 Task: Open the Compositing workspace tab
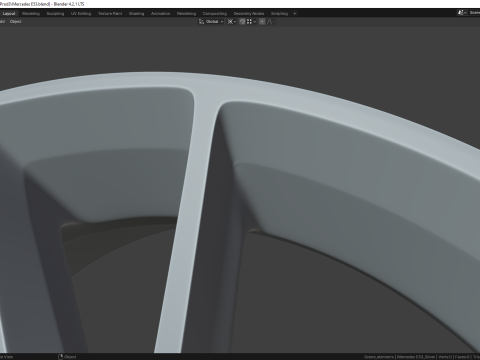coord(215,14)
